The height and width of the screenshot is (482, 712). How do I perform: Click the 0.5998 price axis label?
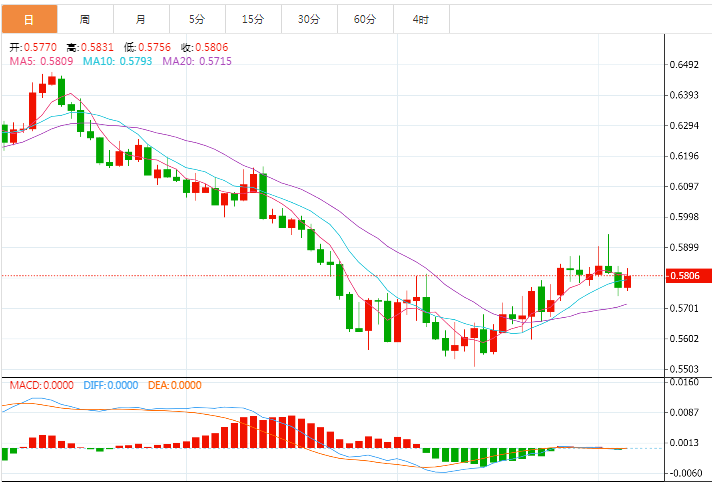click(684, 217)
